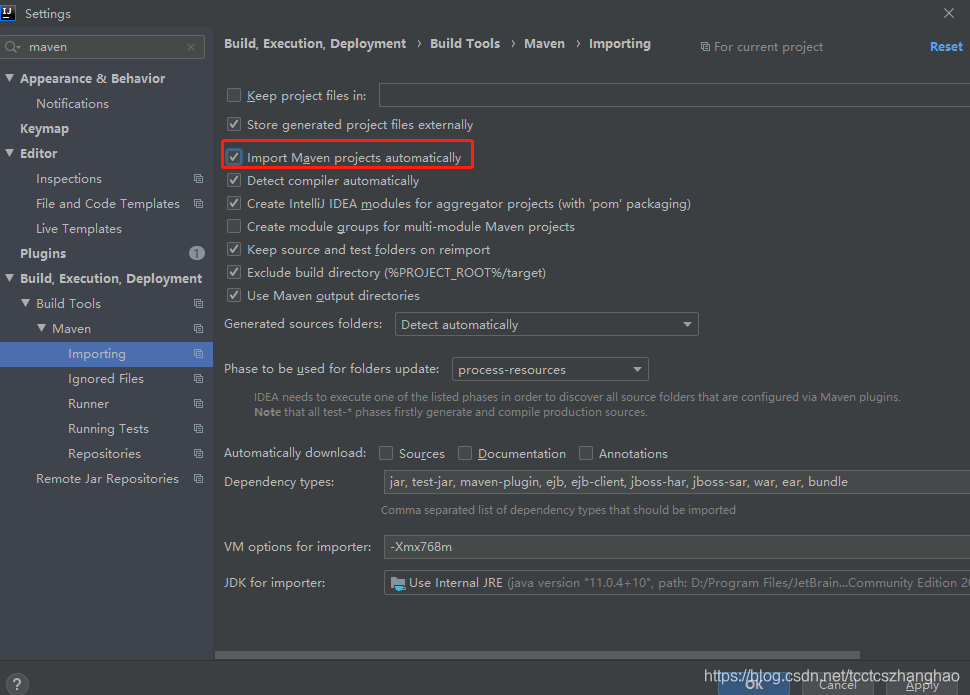The height and width of the screenshot is (695, 970).
Task: Enable Keep project files in checkbox
Action: point(234,95)
